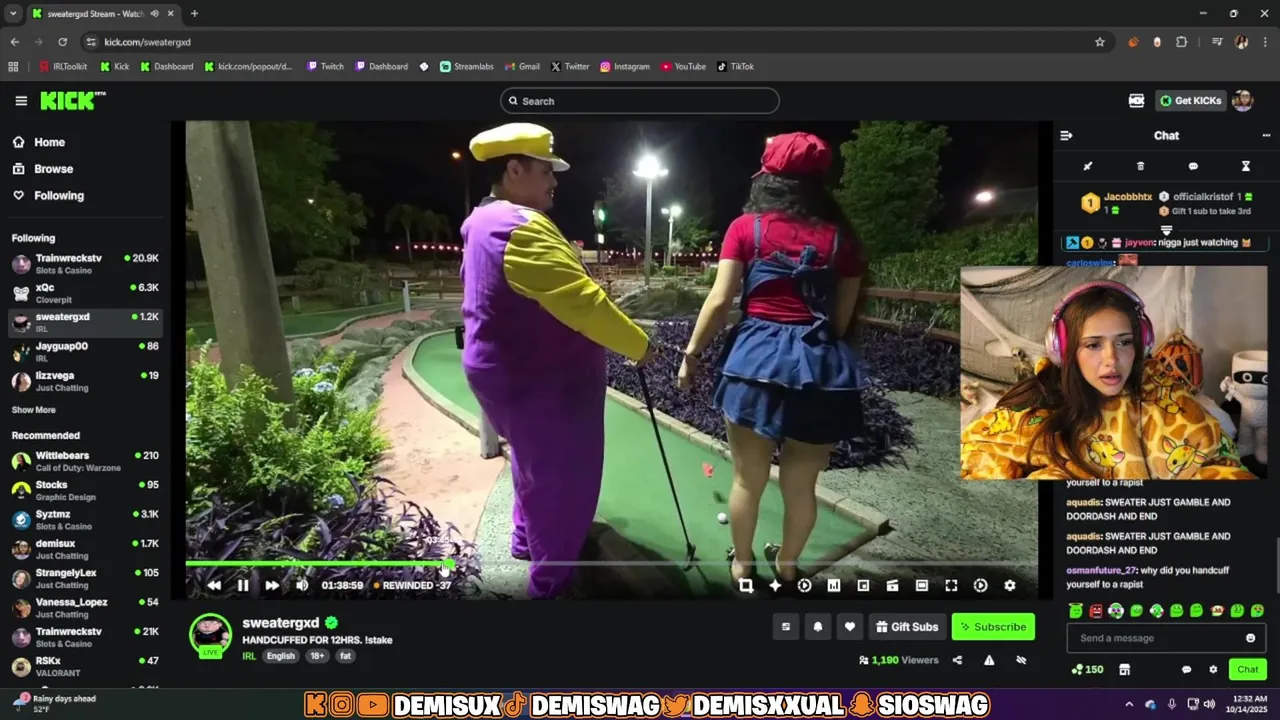Open the user profile avatar menu

click(1243, 101)
